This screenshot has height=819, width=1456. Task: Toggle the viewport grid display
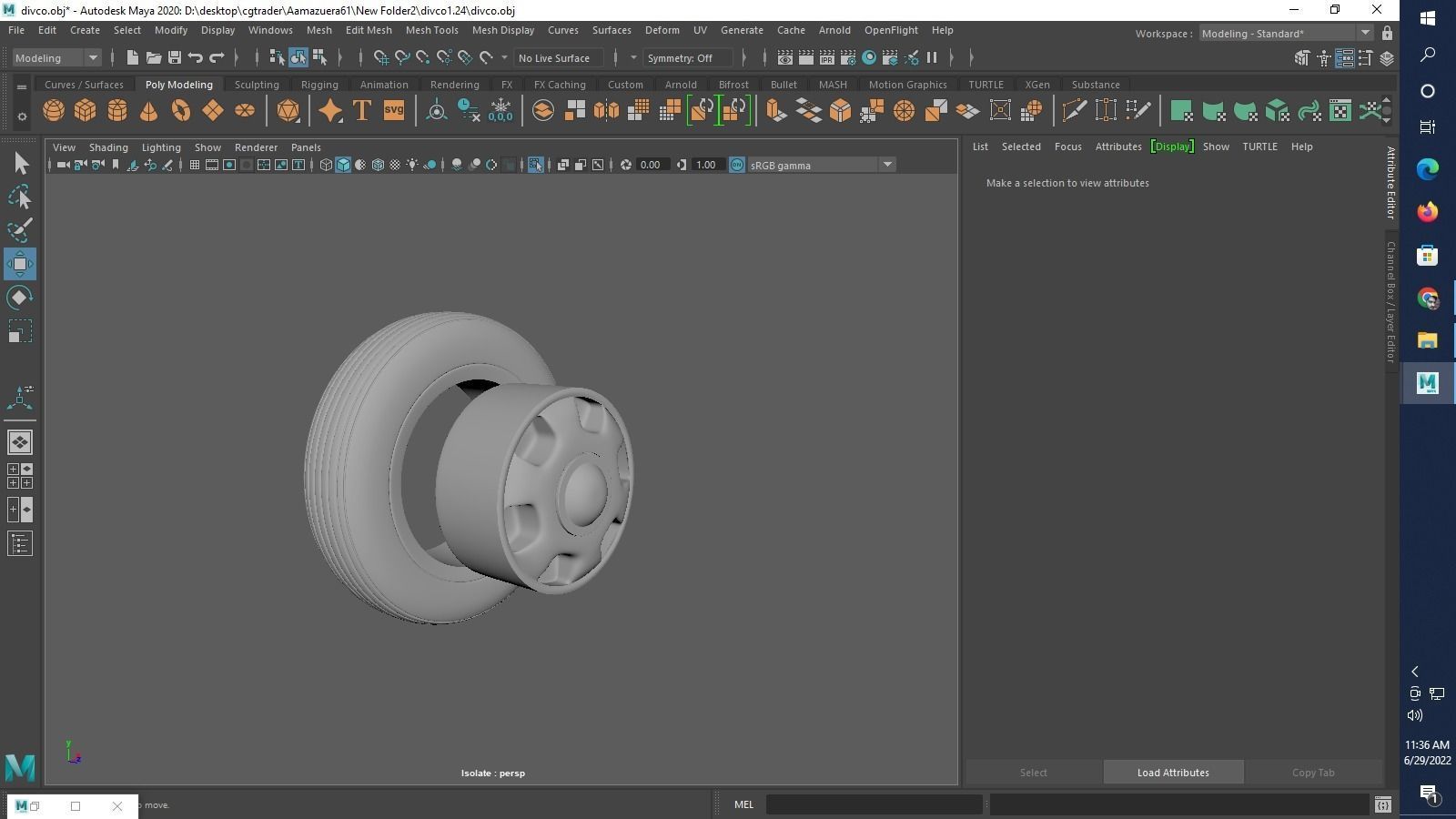pyautogui.click(x=195, y=165)
